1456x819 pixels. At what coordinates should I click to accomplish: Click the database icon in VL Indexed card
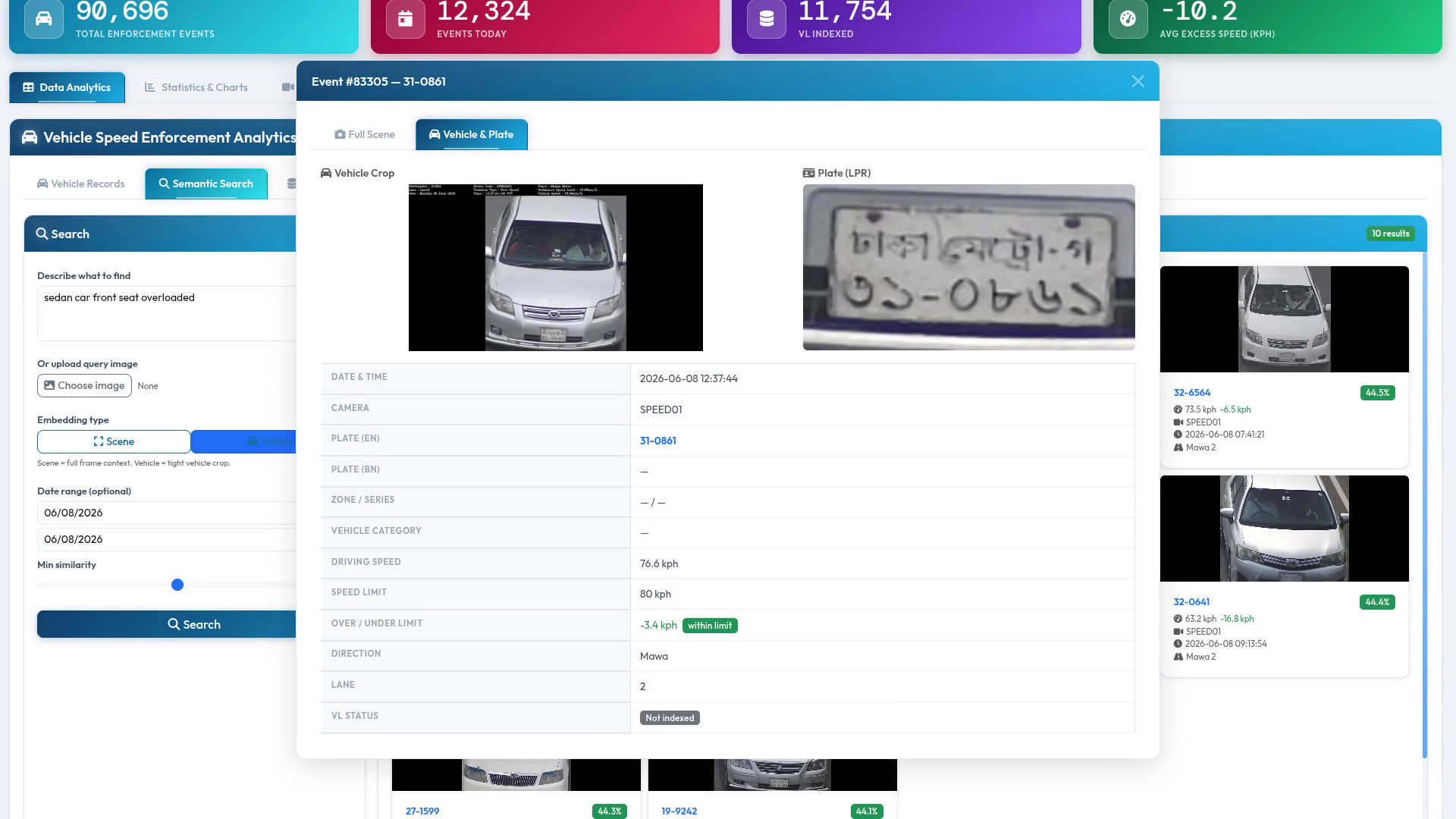pos(767,19)
